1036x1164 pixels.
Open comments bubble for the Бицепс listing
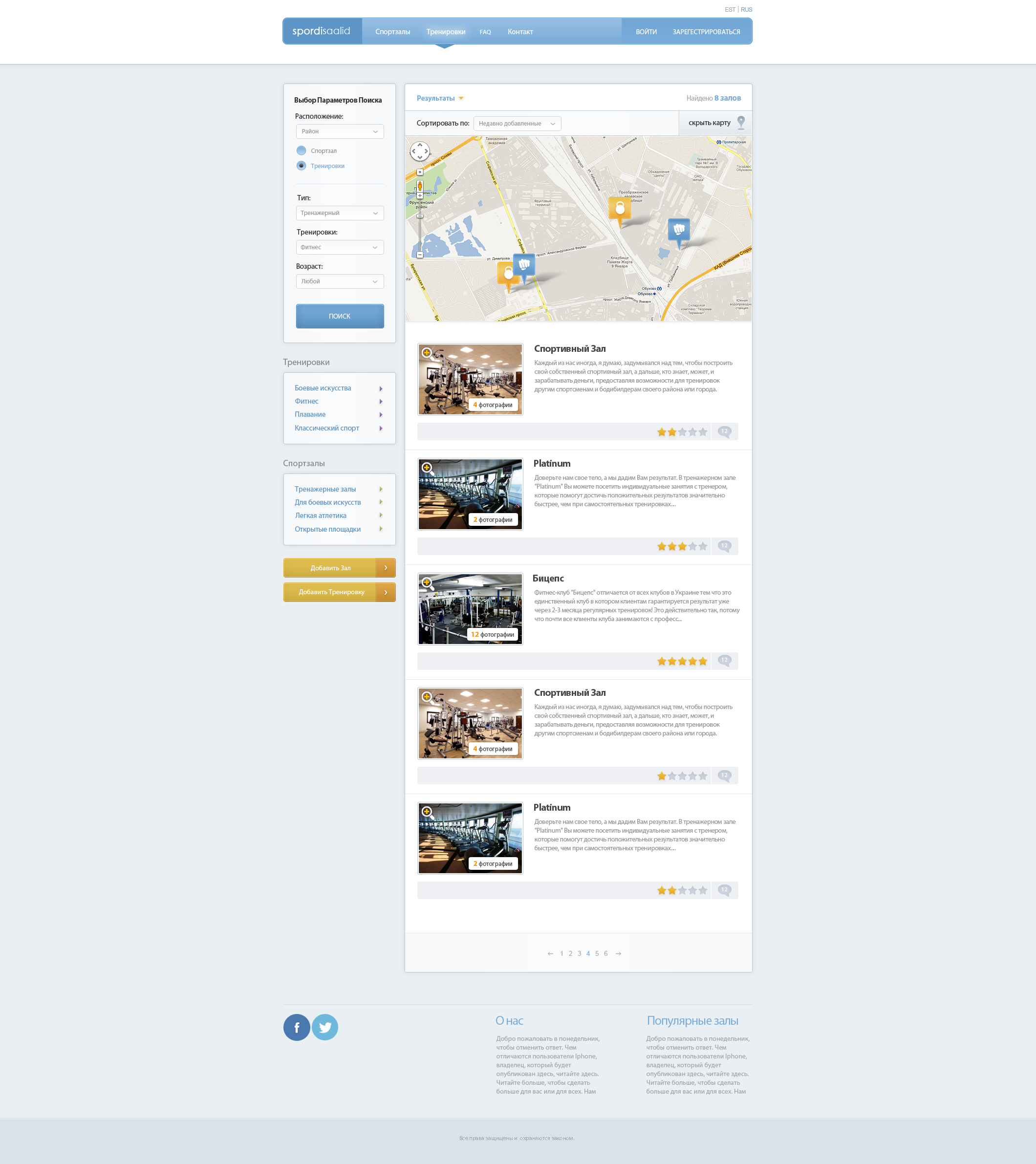pyautogui.click(x=724, y=661)
